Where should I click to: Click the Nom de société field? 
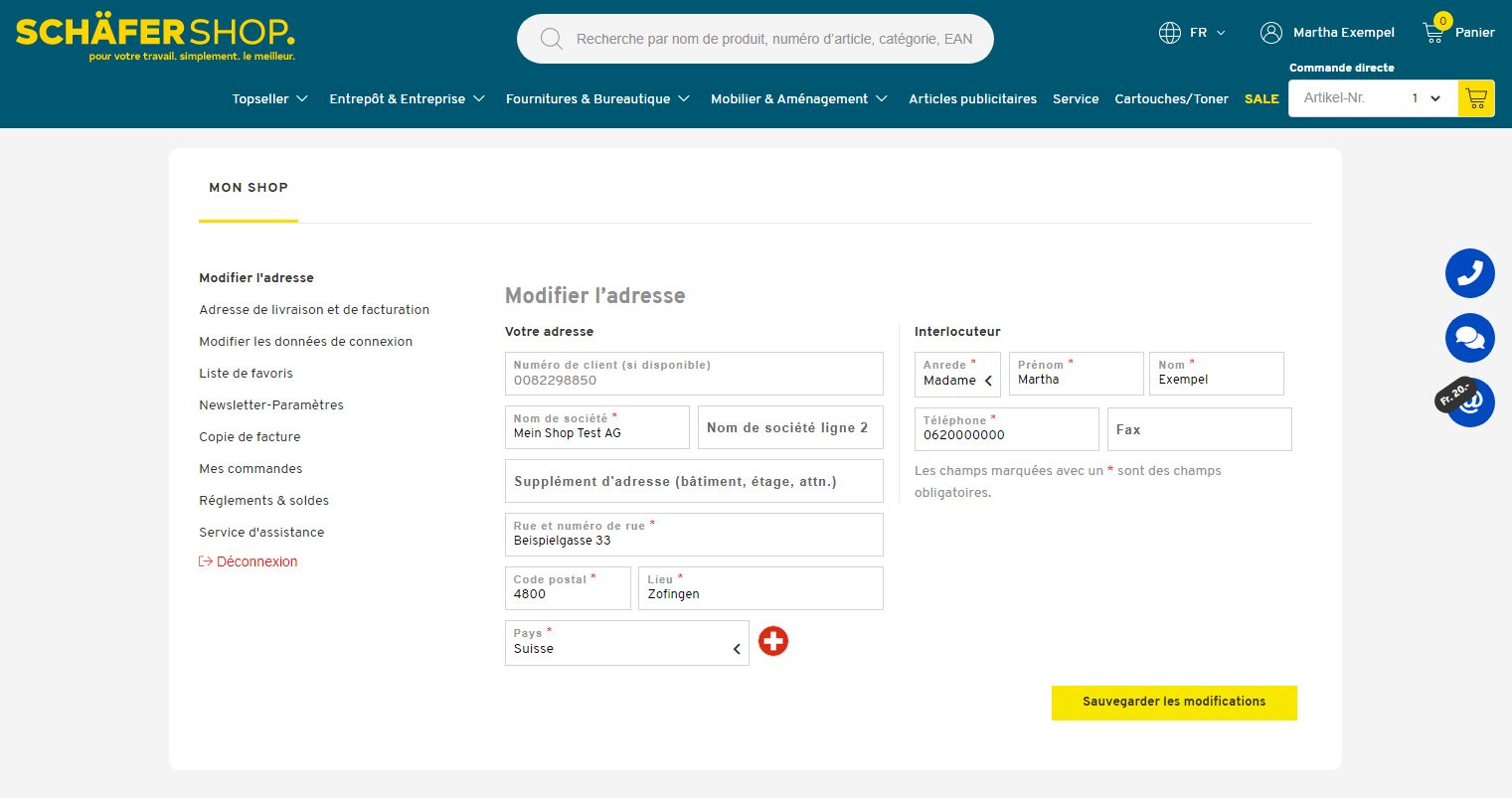tap(597, 427)
